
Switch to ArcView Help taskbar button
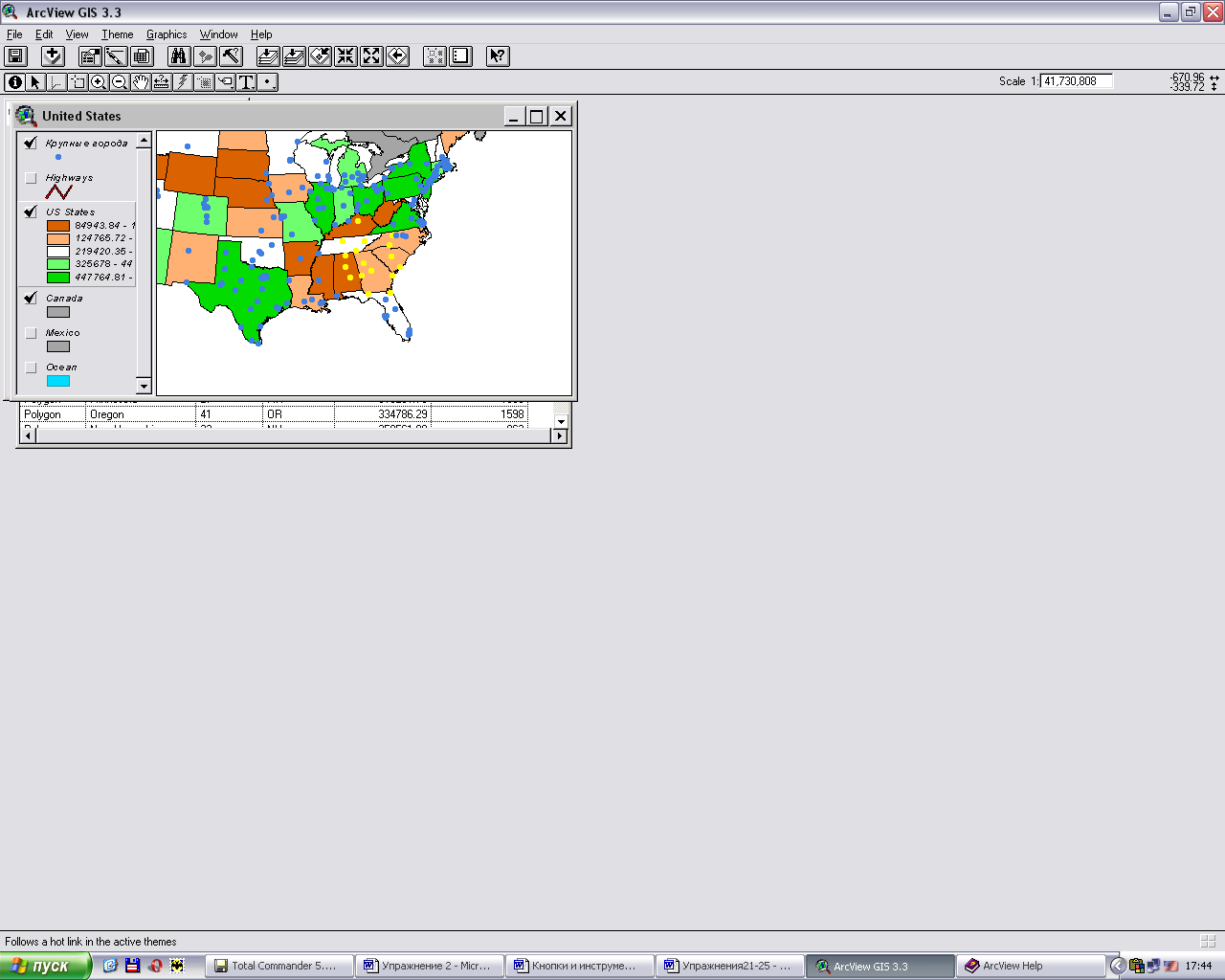pyautogui.click(x=1032, y=966)
